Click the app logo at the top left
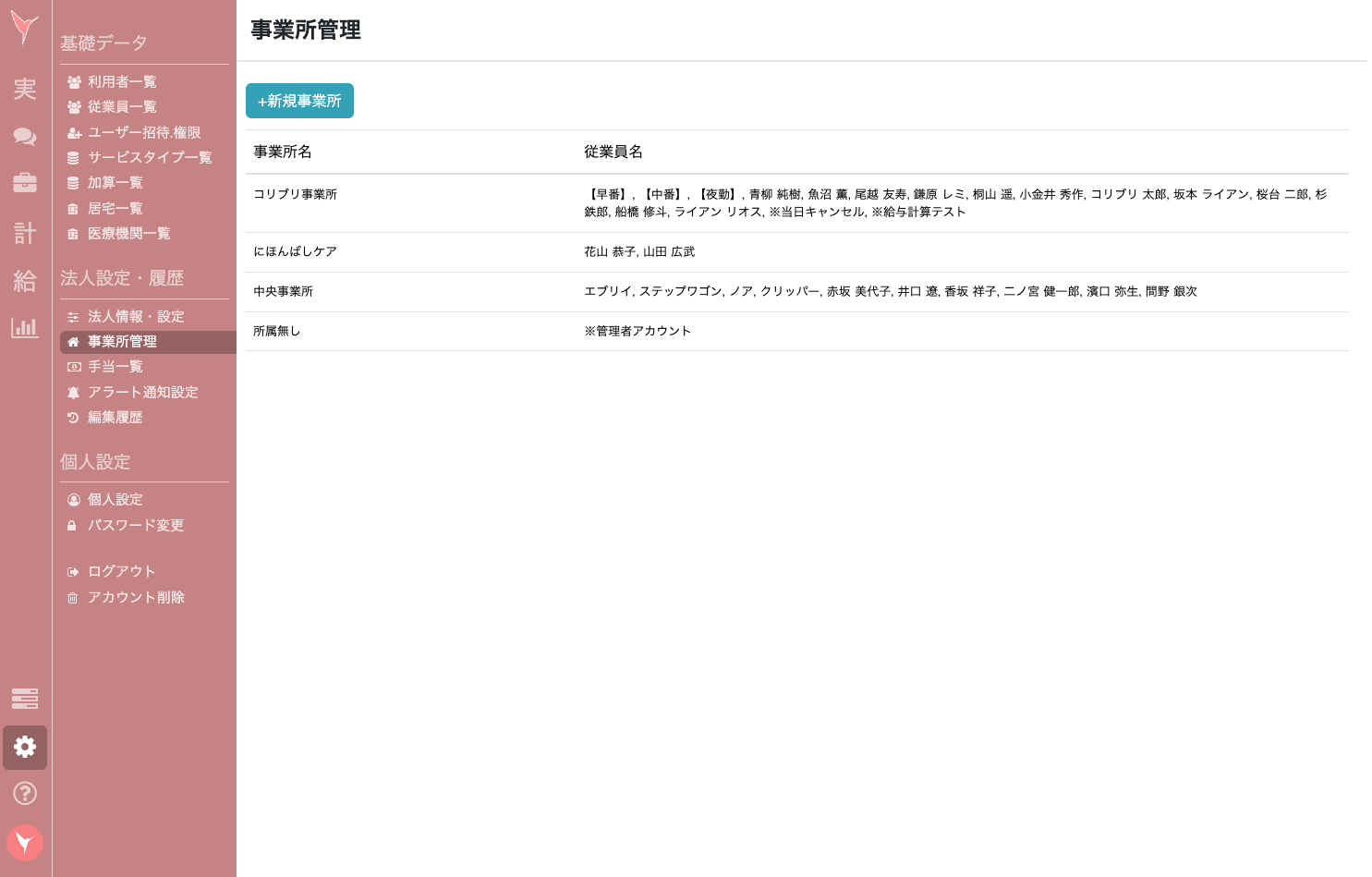The height and width of the screenshot is (877, 1372). click(x=24, y=28)
